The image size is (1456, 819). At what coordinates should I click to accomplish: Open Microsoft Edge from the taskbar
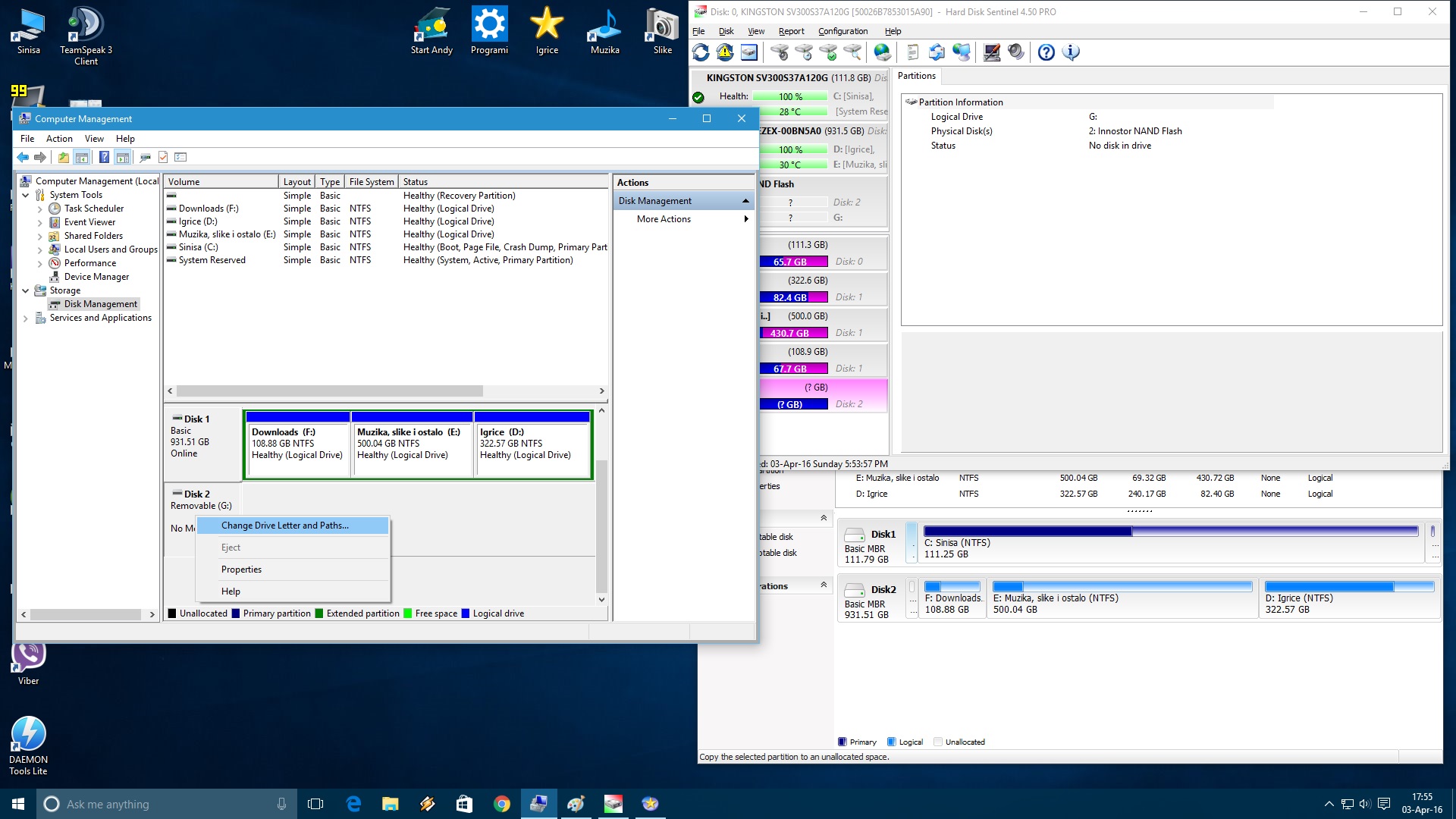pyautogui.click(x=353, y=804)
